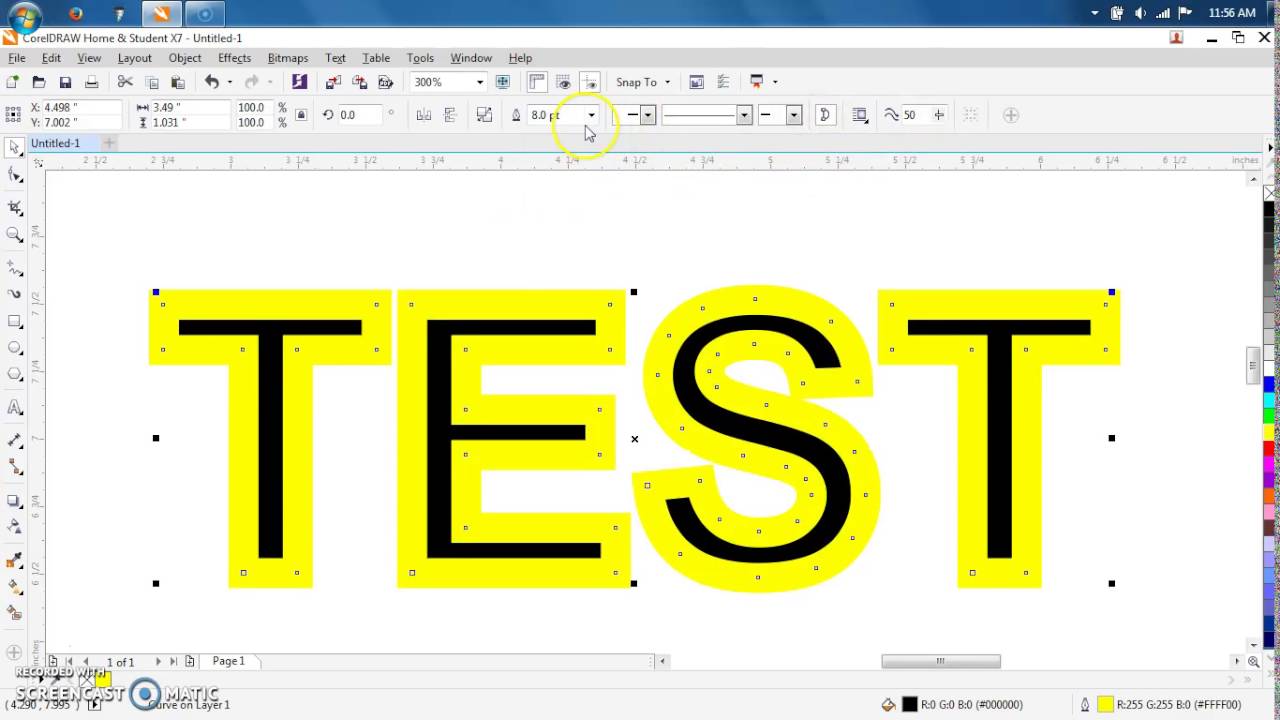Screen dimensions: 1280x720
Task: Select the Artistic Media tool
Action: click(x=14, y=294)
